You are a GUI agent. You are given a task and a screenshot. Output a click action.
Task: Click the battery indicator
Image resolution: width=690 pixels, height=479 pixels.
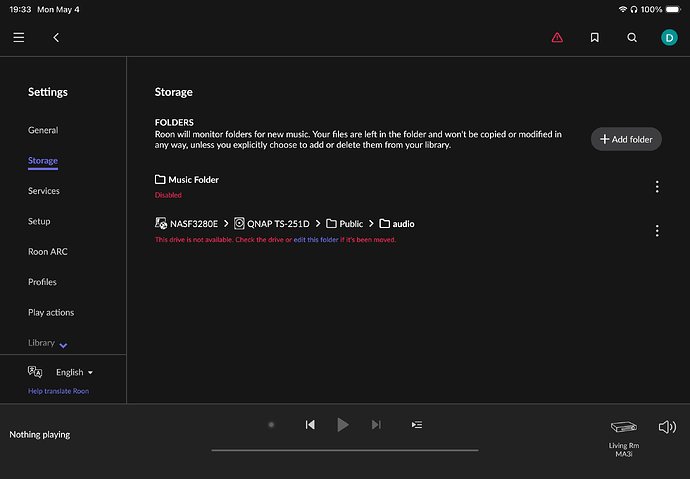tap(673, 9)
